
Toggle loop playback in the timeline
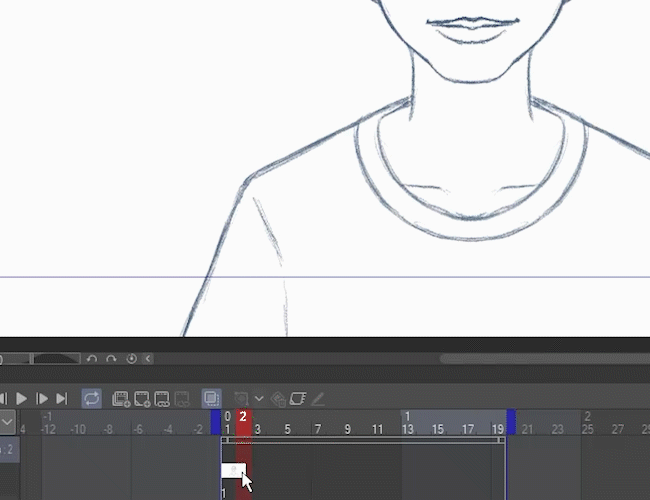point(92,398)
